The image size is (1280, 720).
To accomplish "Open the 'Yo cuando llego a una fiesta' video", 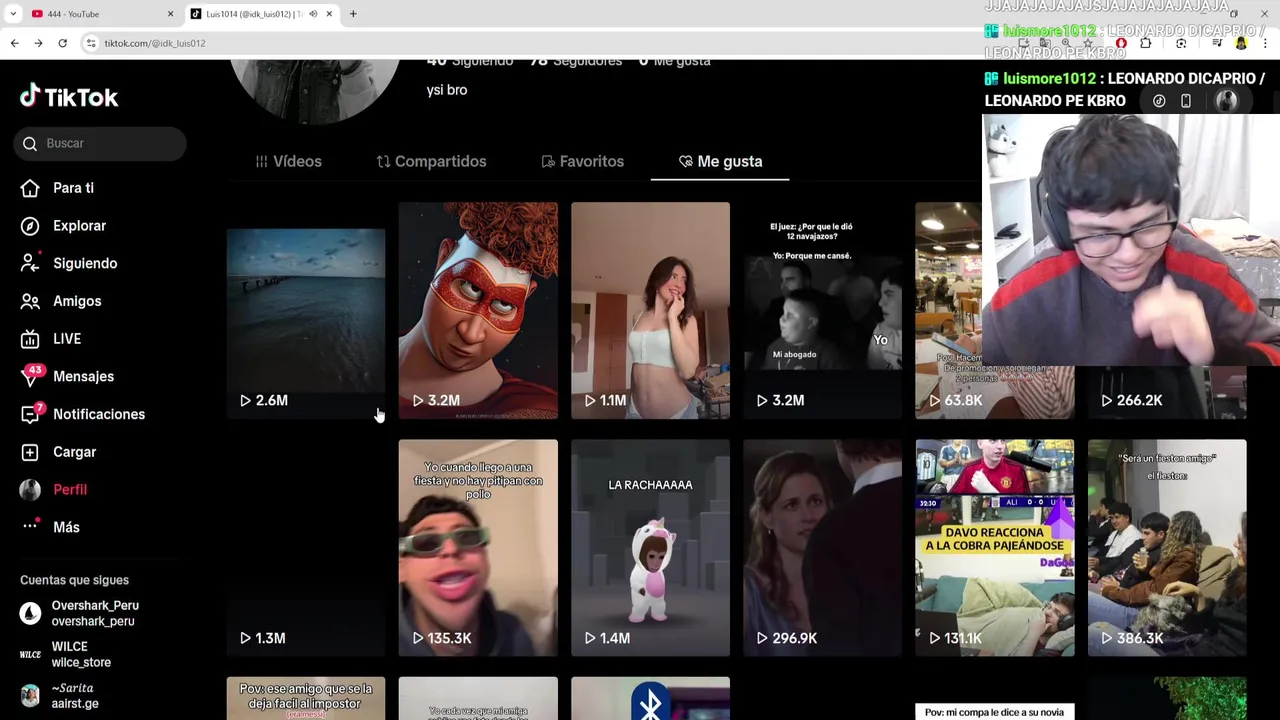I will (478, 548).
